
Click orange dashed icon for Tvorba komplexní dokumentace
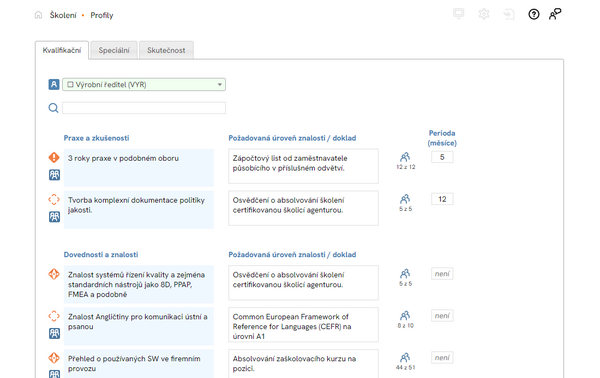54,199
